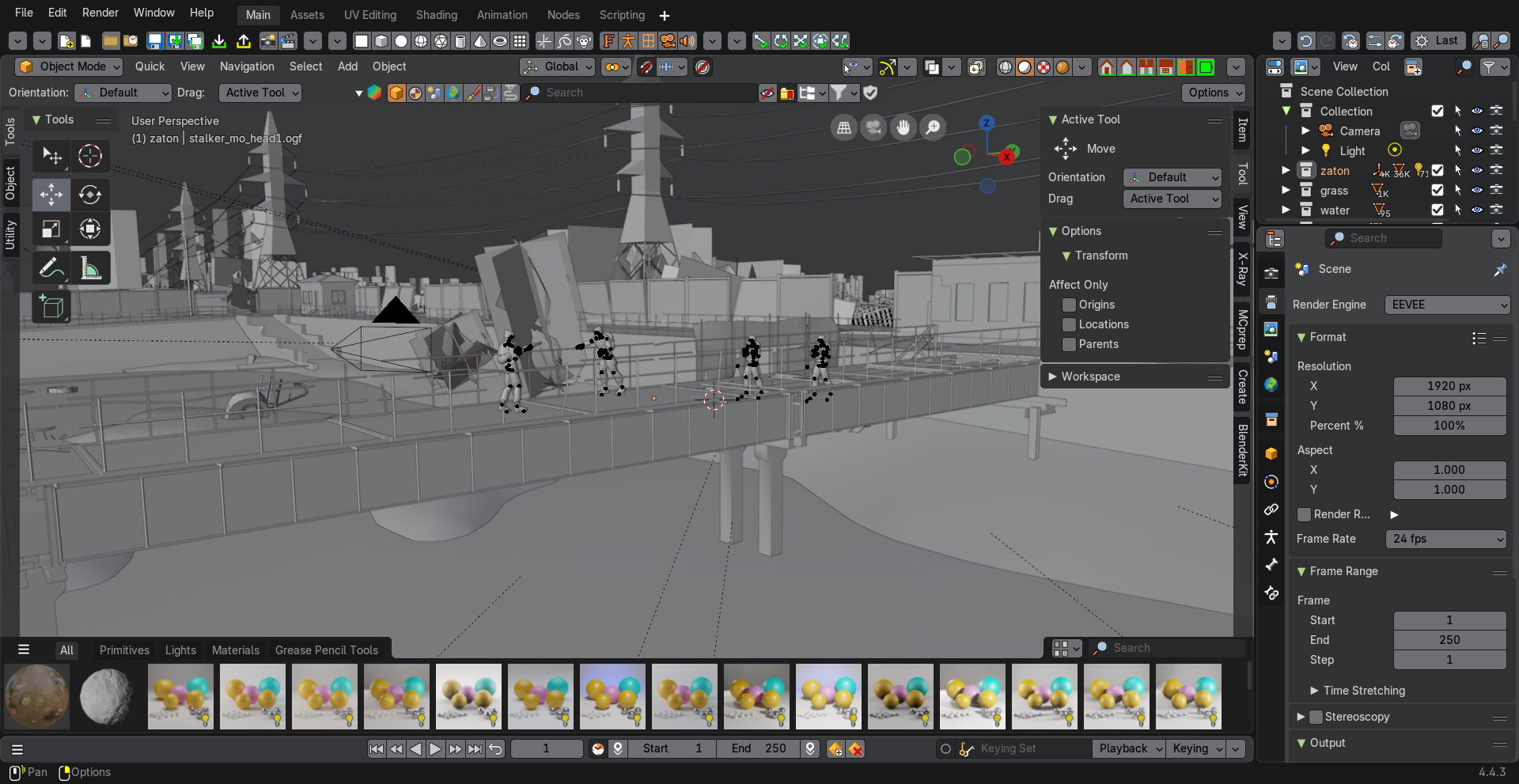Click Resolution Percent 100% slider
The width and height of the screenshot is (1519, 784).
coord(1449,426)
